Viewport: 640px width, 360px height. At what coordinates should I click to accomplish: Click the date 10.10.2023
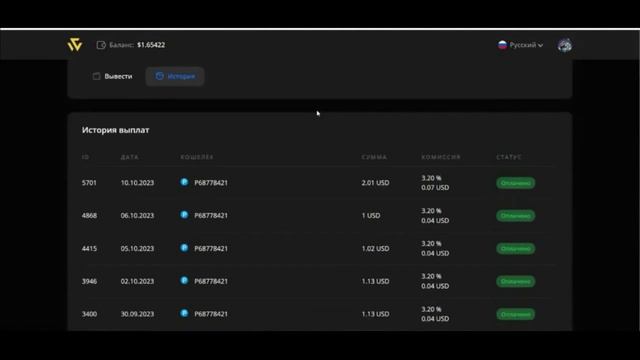point(137,183)
